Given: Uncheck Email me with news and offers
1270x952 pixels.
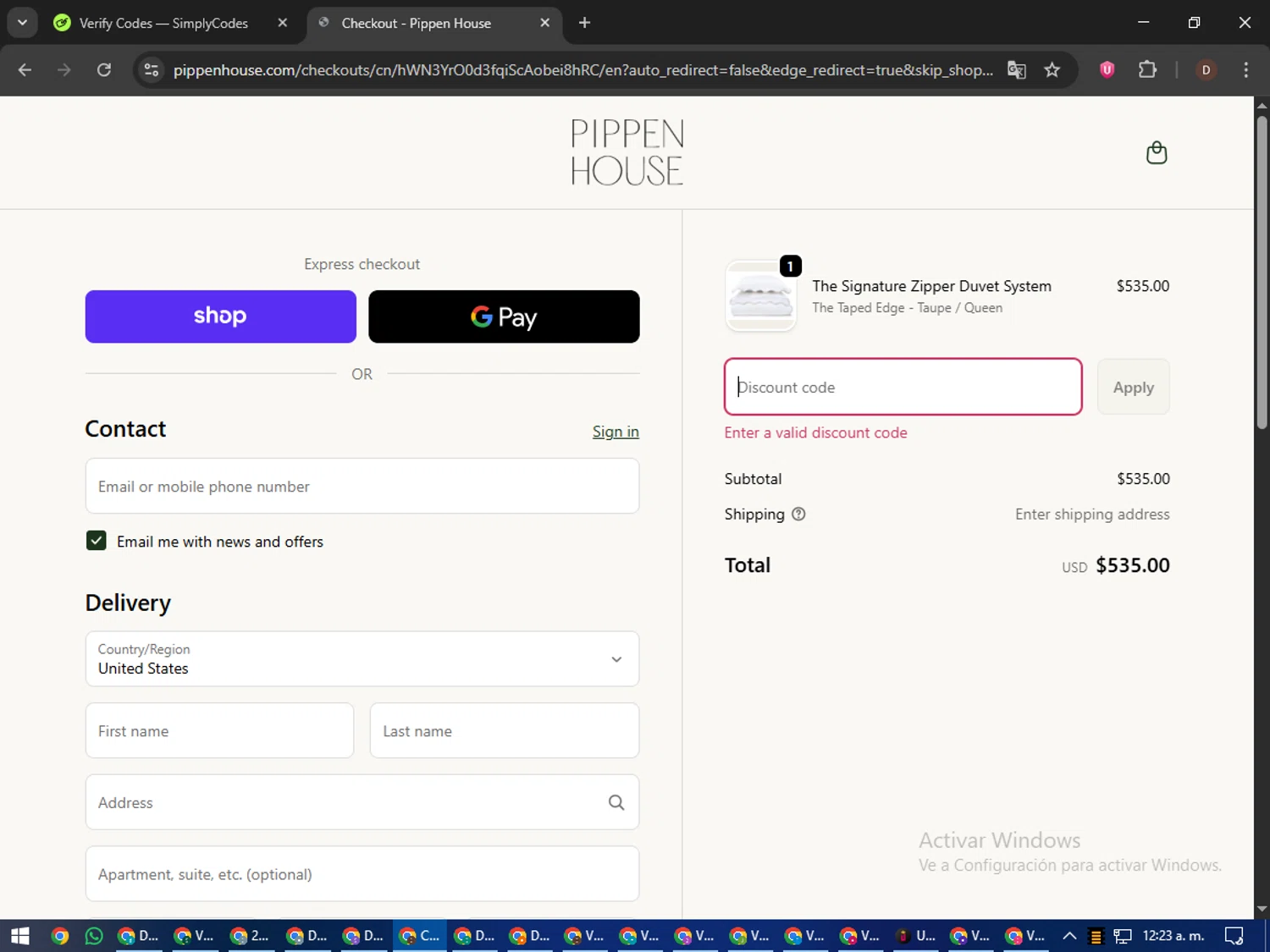Looking at the screenshot, I should (x=97, y=541).
